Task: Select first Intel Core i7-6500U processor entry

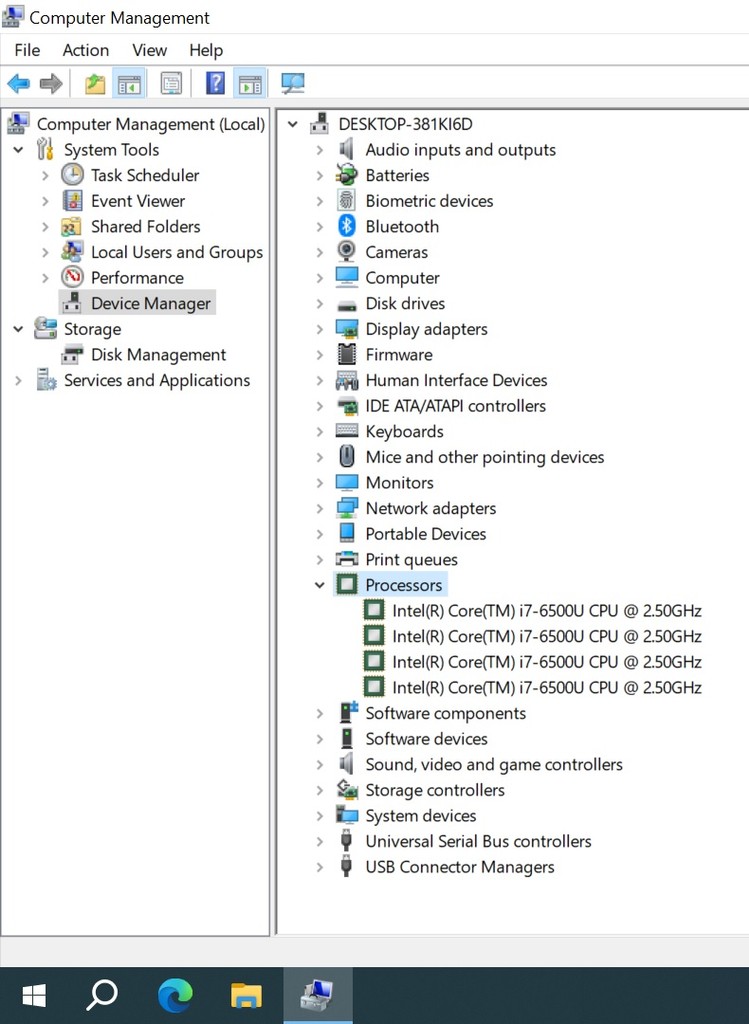Action: (x=547, y=611)
